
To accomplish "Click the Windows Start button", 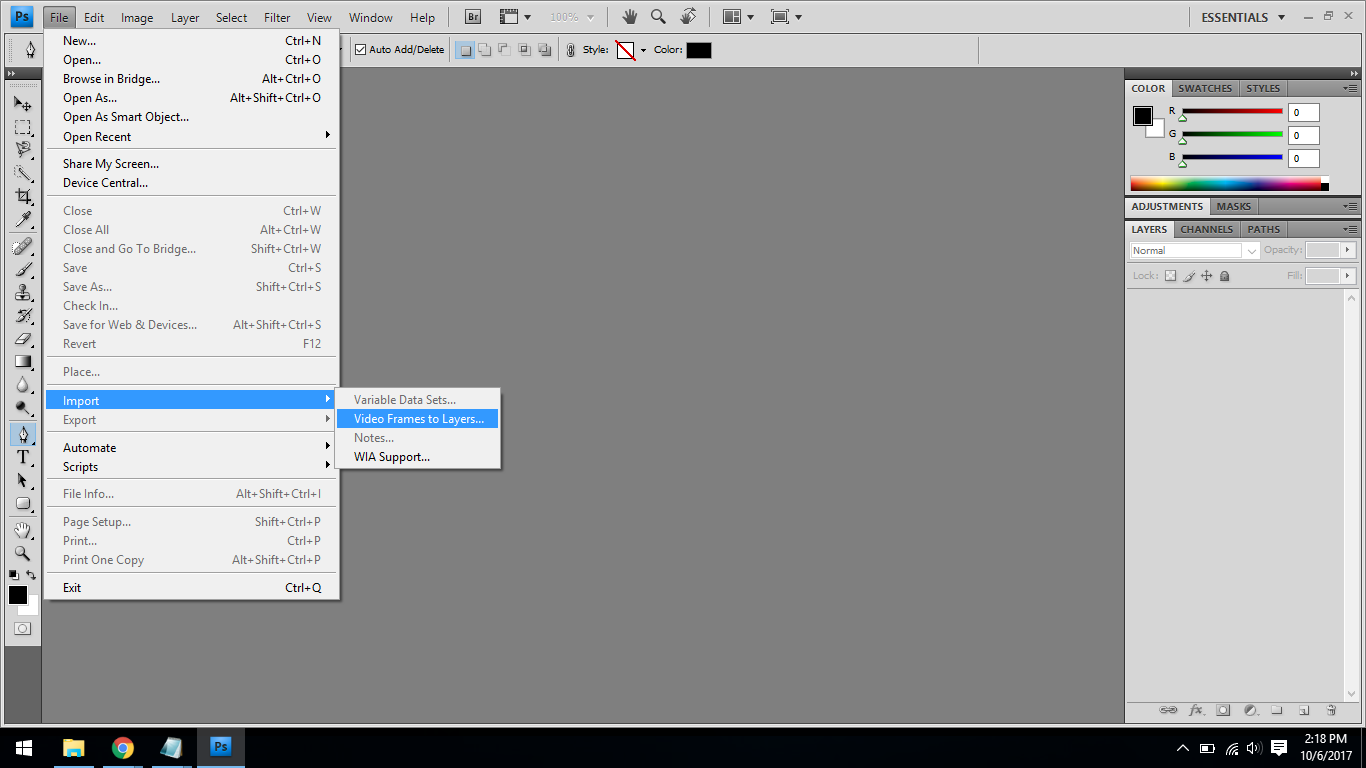I will click(x=24, y=748).
